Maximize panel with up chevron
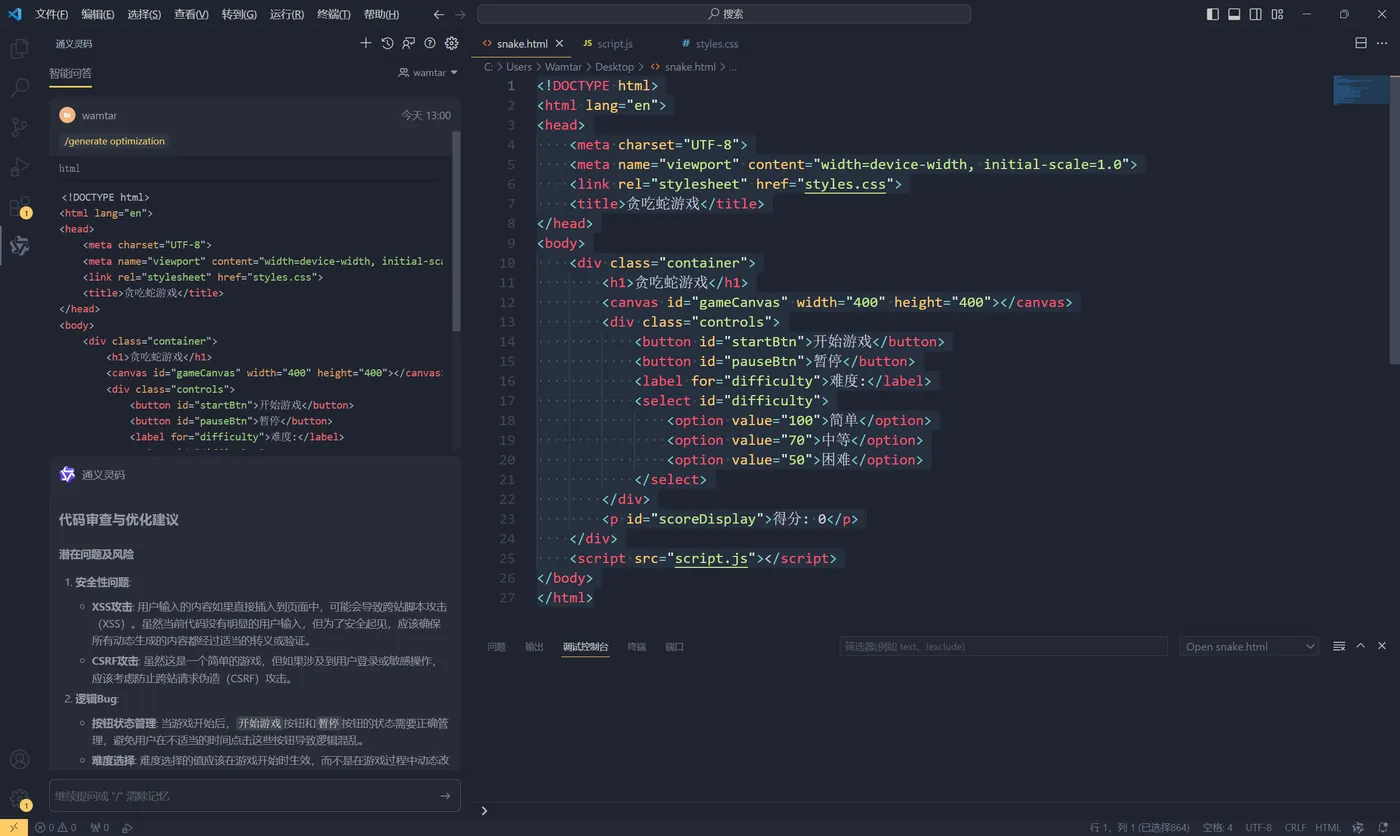 click(1360, 646)
